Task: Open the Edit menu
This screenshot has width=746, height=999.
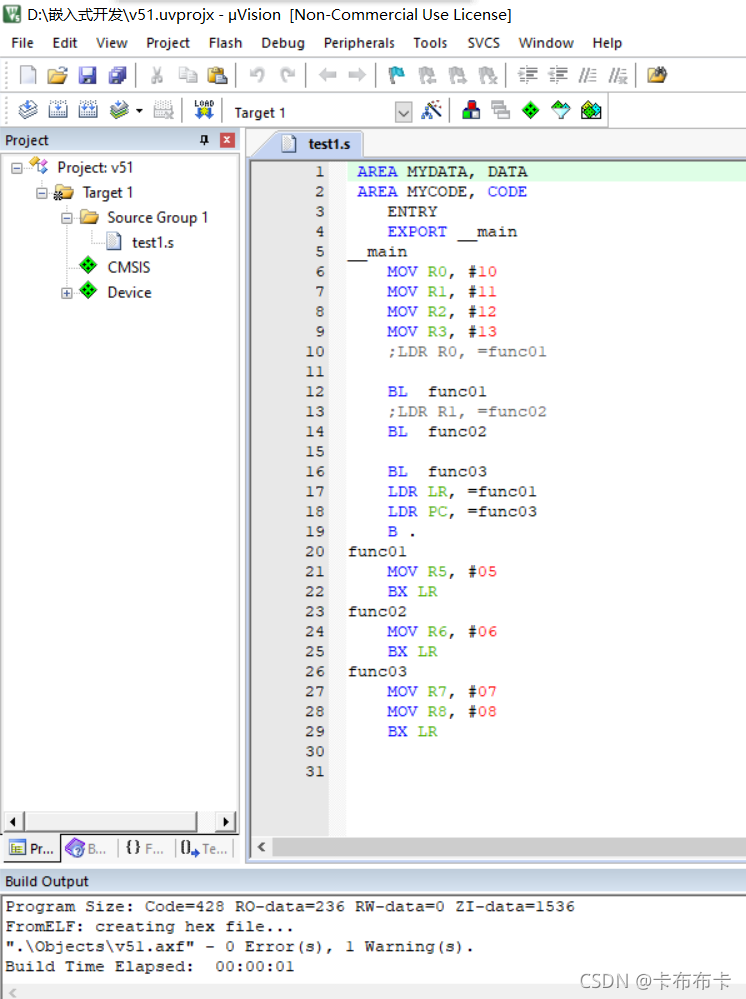Action: (x=64, y=43)
